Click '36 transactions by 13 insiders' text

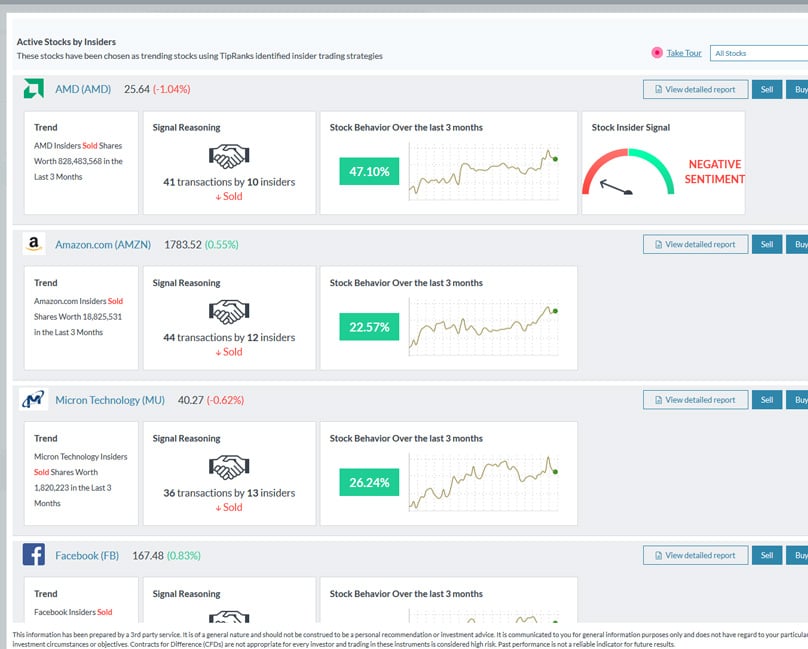(x=229, y=493)
